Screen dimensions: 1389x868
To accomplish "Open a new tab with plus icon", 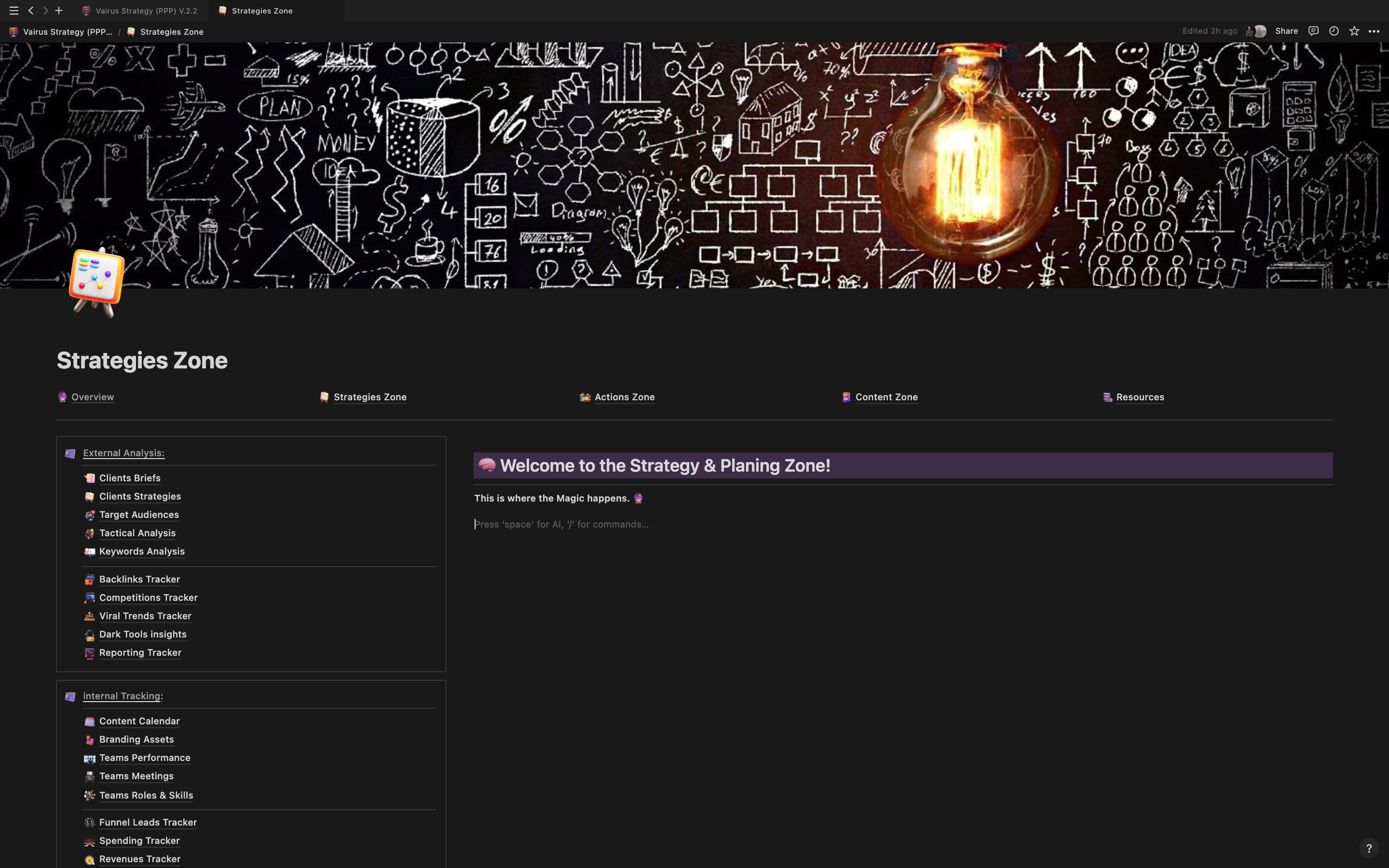I will point(58,10).
